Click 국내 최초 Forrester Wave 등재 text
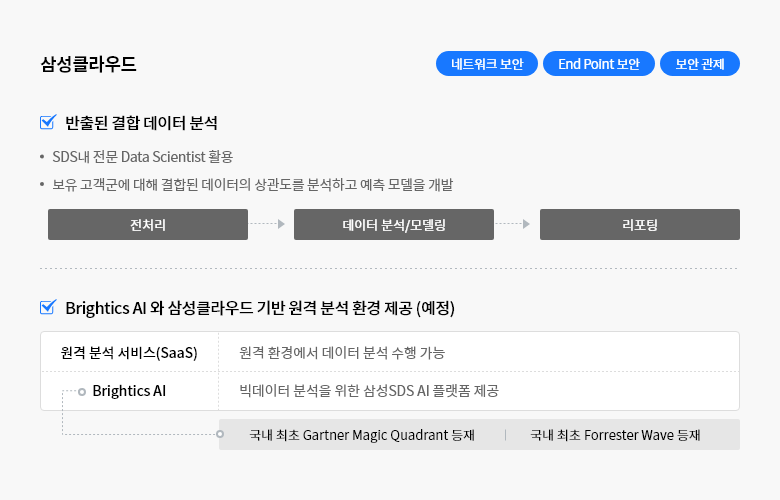Screen dimensions: 780x500 [615, 435]
